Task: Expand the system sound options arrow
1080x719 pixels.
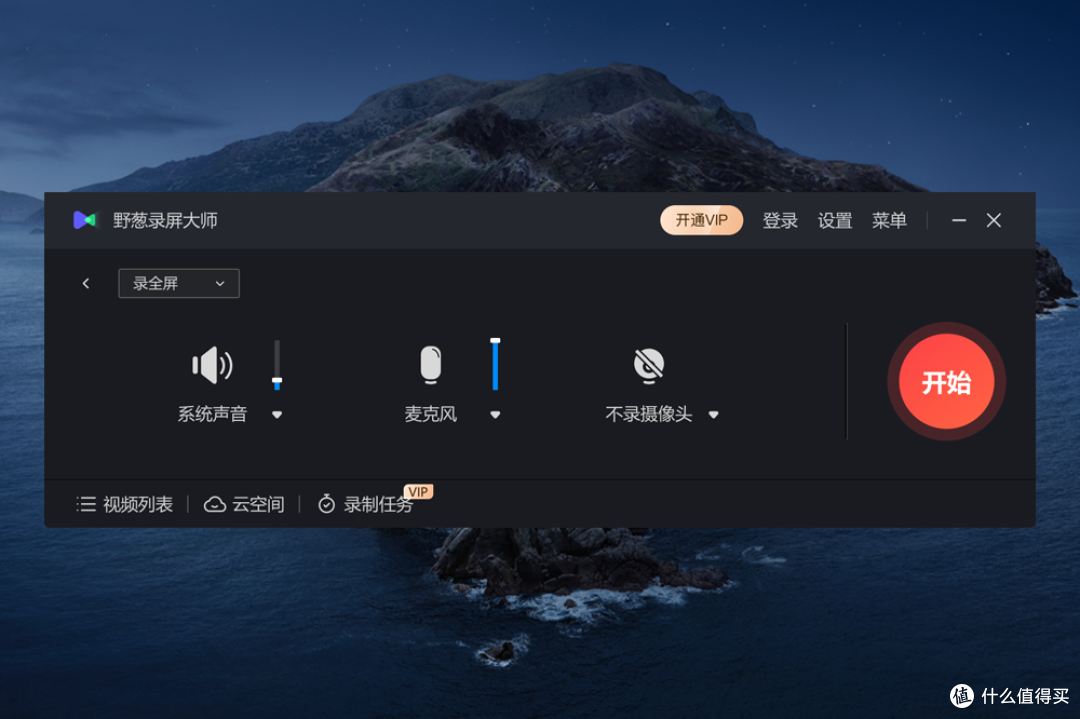Action: coord(277,415)
